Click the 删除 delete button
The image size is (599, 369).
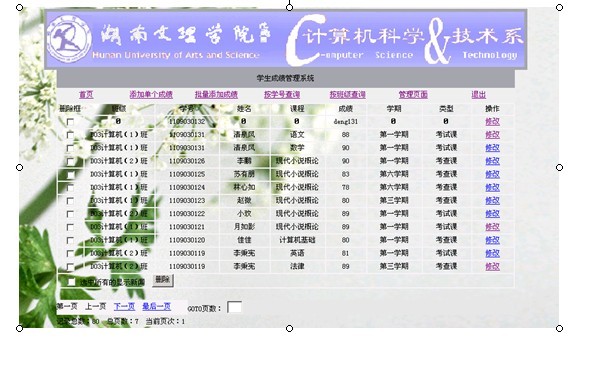coord(163,280)
